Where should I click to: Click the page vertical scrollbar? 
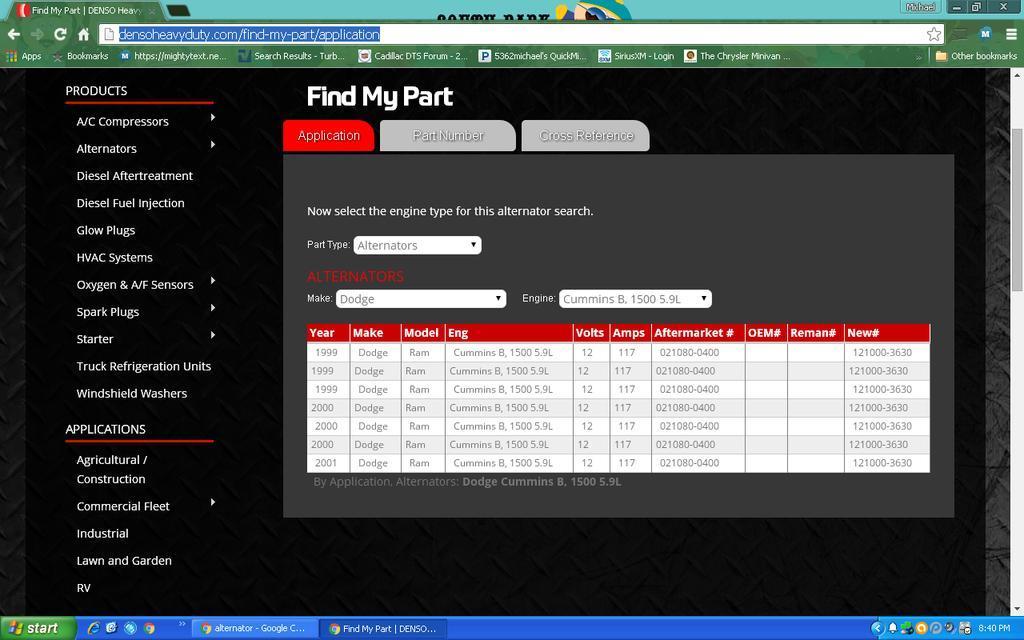(1017, 210)
